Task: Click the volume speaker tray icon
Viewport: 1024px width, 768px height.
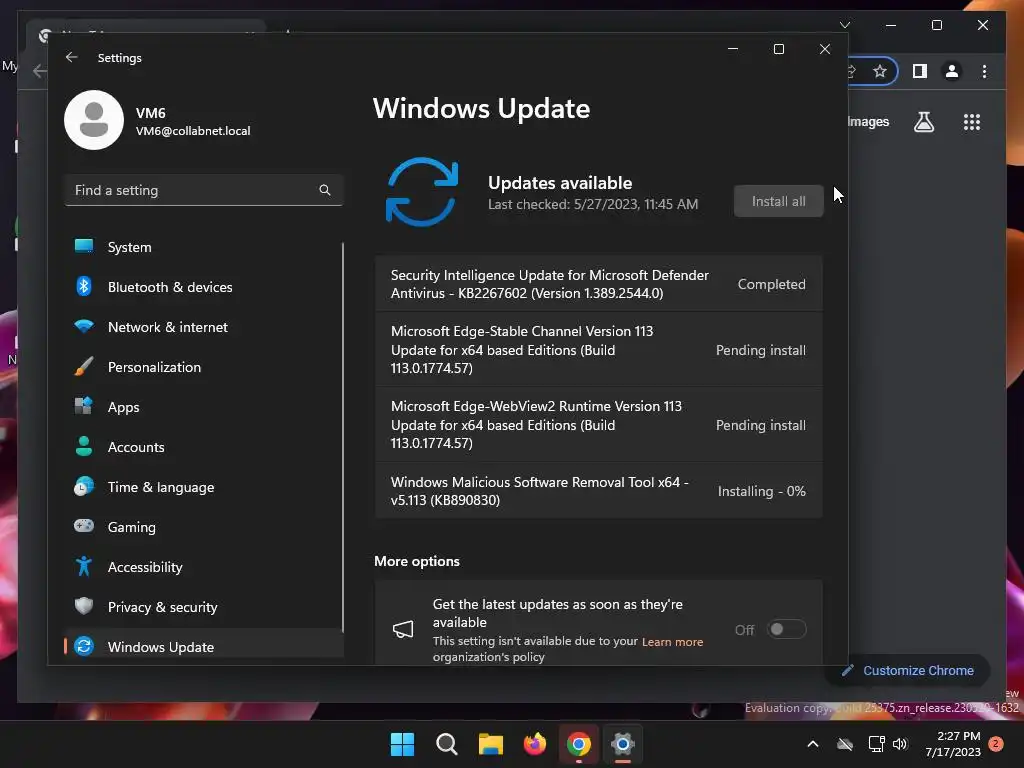Action: (x=900, y=744)
